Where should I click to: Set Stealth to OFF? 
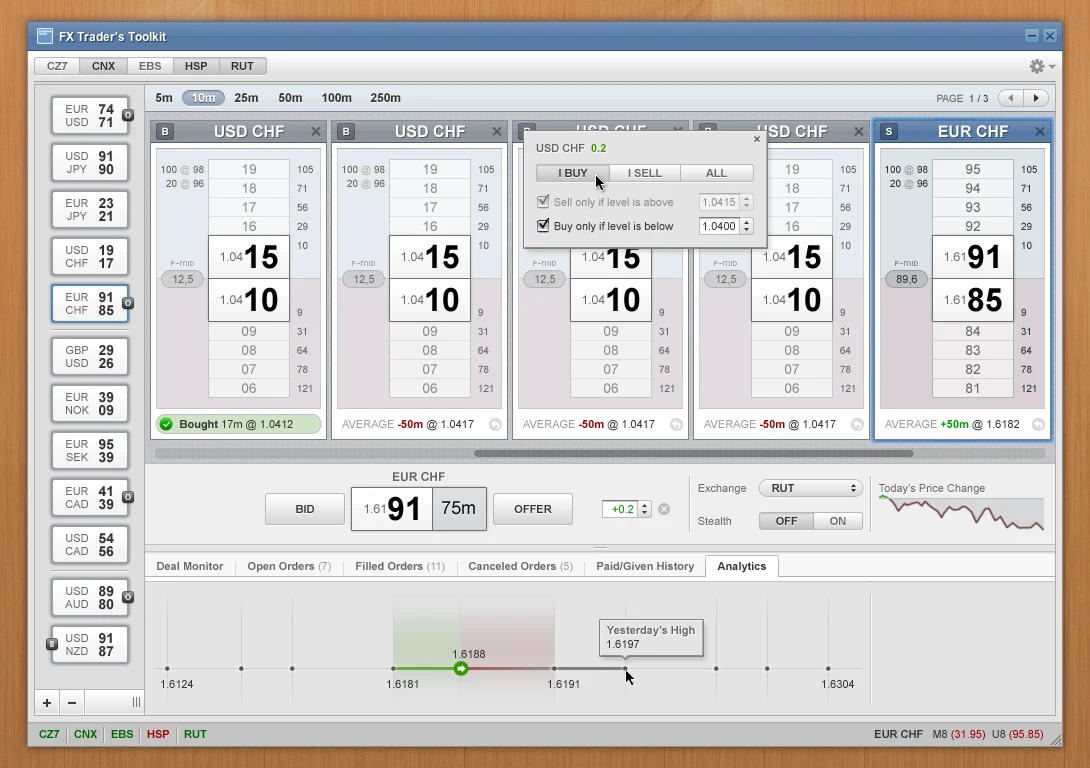tap(786, 521)
